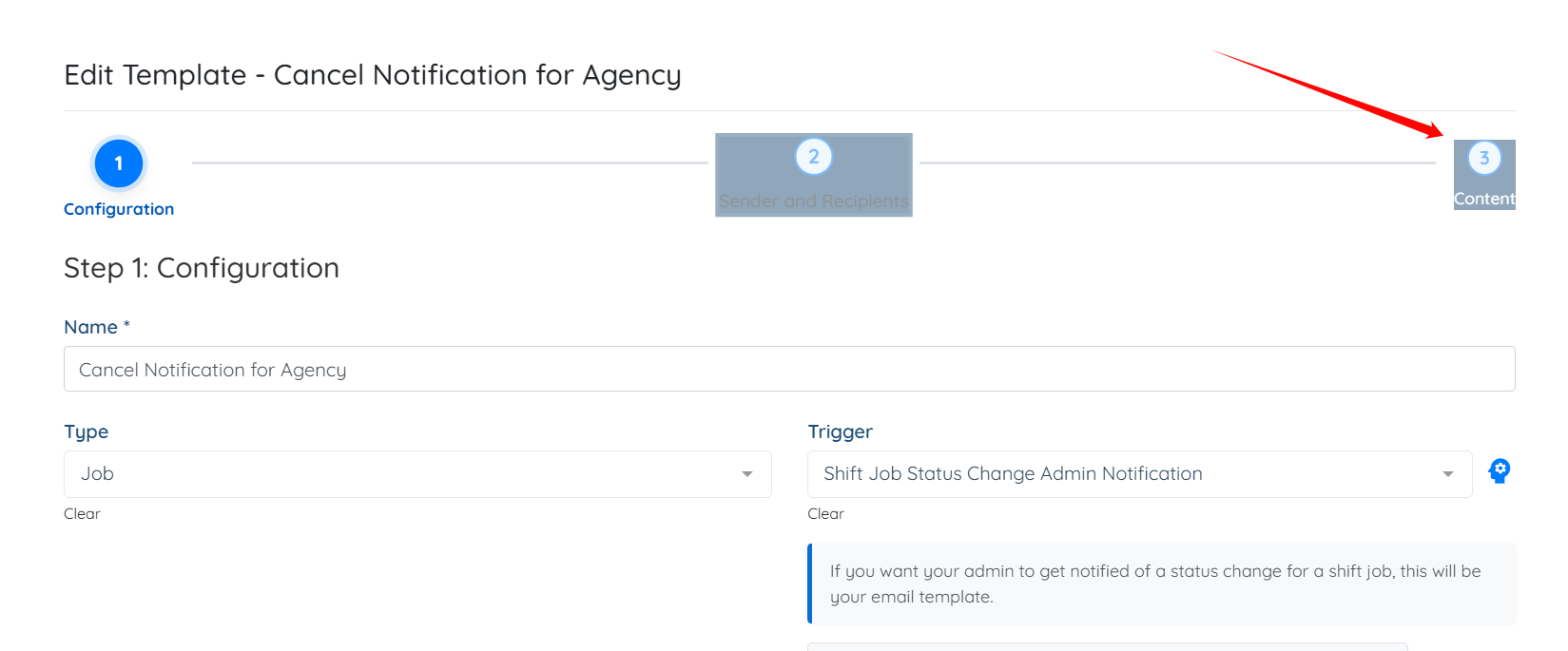Switch to Sender and Recipients step

[x=813, y=201]
